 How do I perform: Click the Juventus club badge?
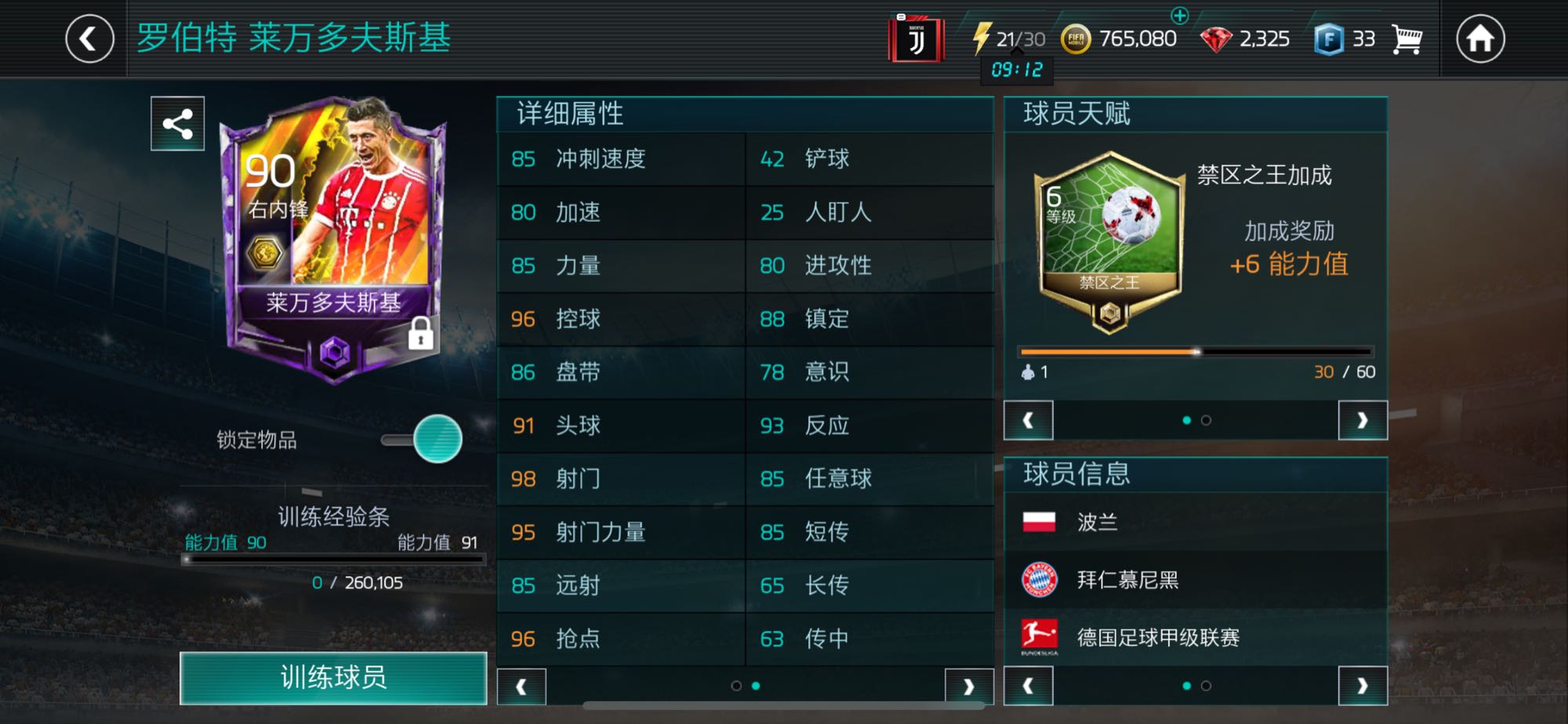tap(916, 38)
